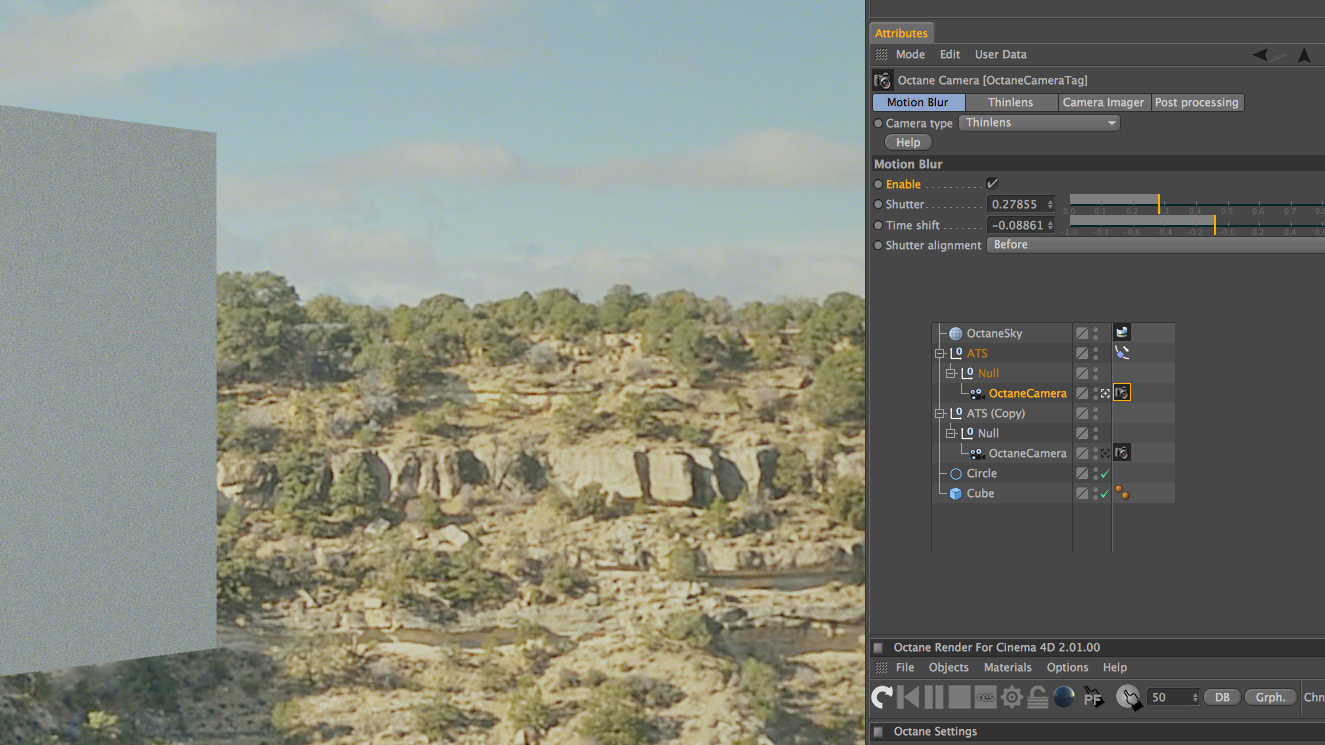This screenshot has width=1325, height=745.
Task: Switch to the Camera Imager tab
Action: tap(1104, 102)
